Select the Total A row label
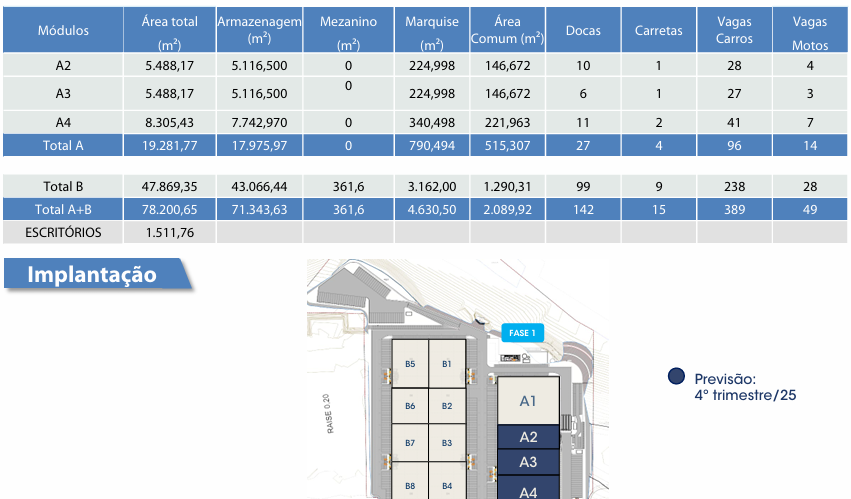This screenshot has width=851, height=499. [x=63, y=145]
